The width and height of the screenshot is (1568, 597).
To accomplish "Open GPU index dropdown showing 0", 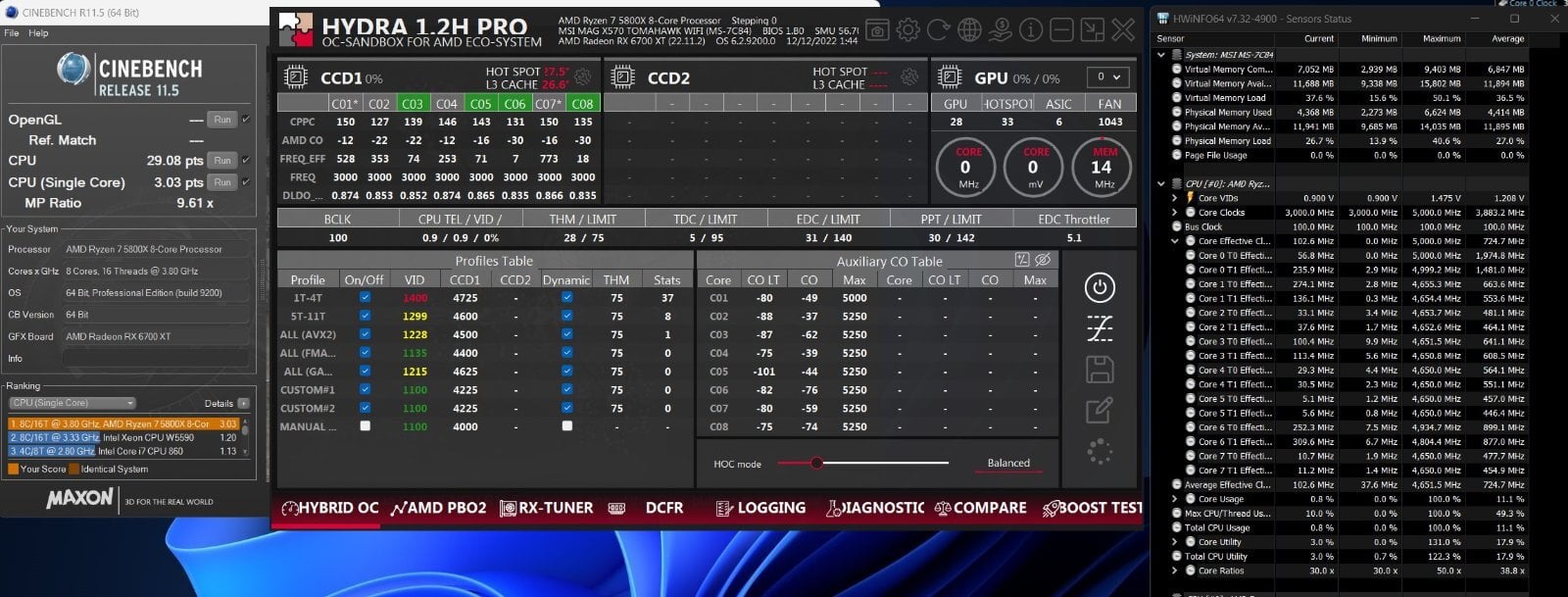I will (x=1107, y=76).
